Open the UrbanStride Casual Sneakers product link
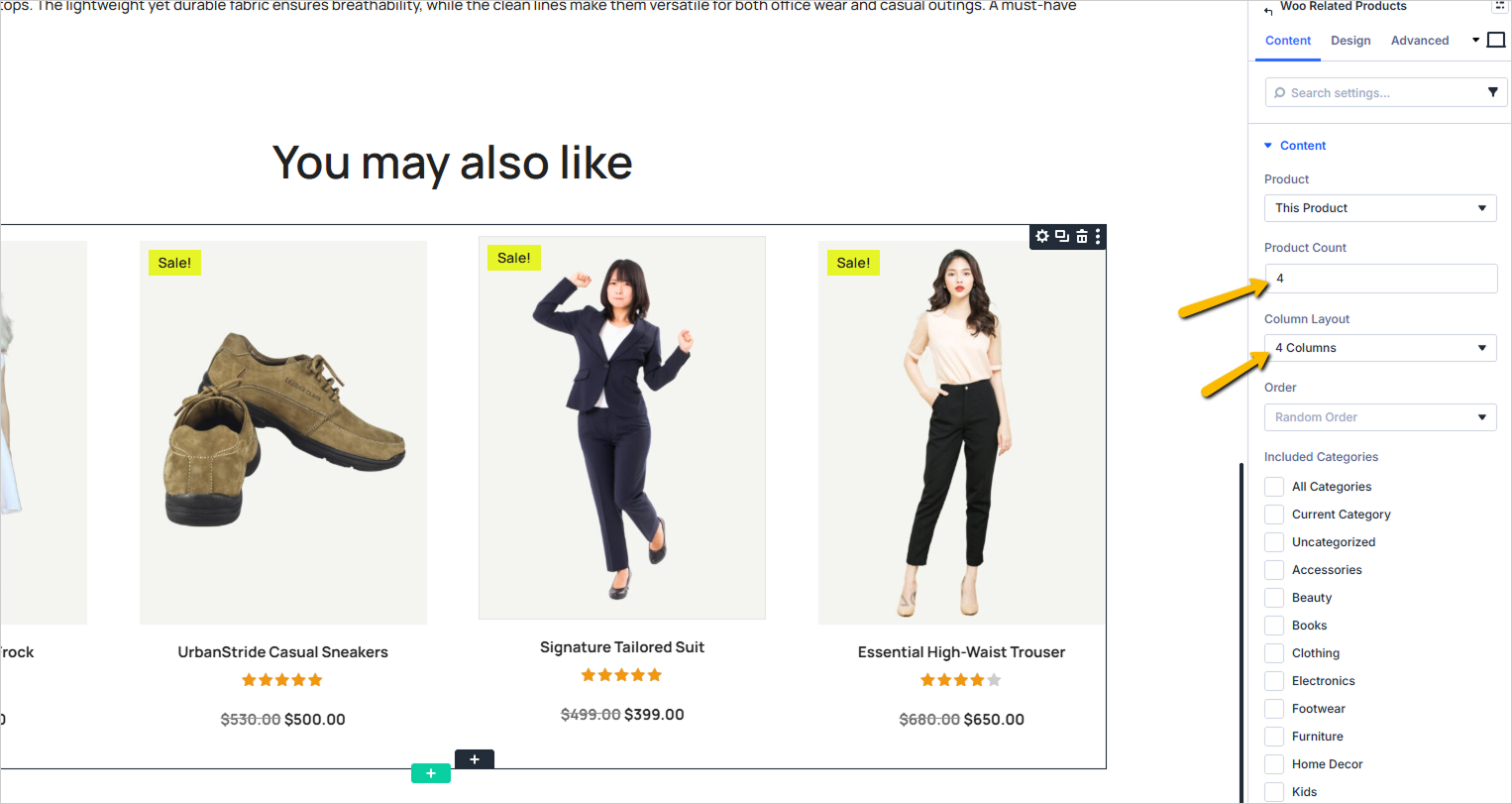This screenshot has height=804, width=1512. [x=282, y=652]
